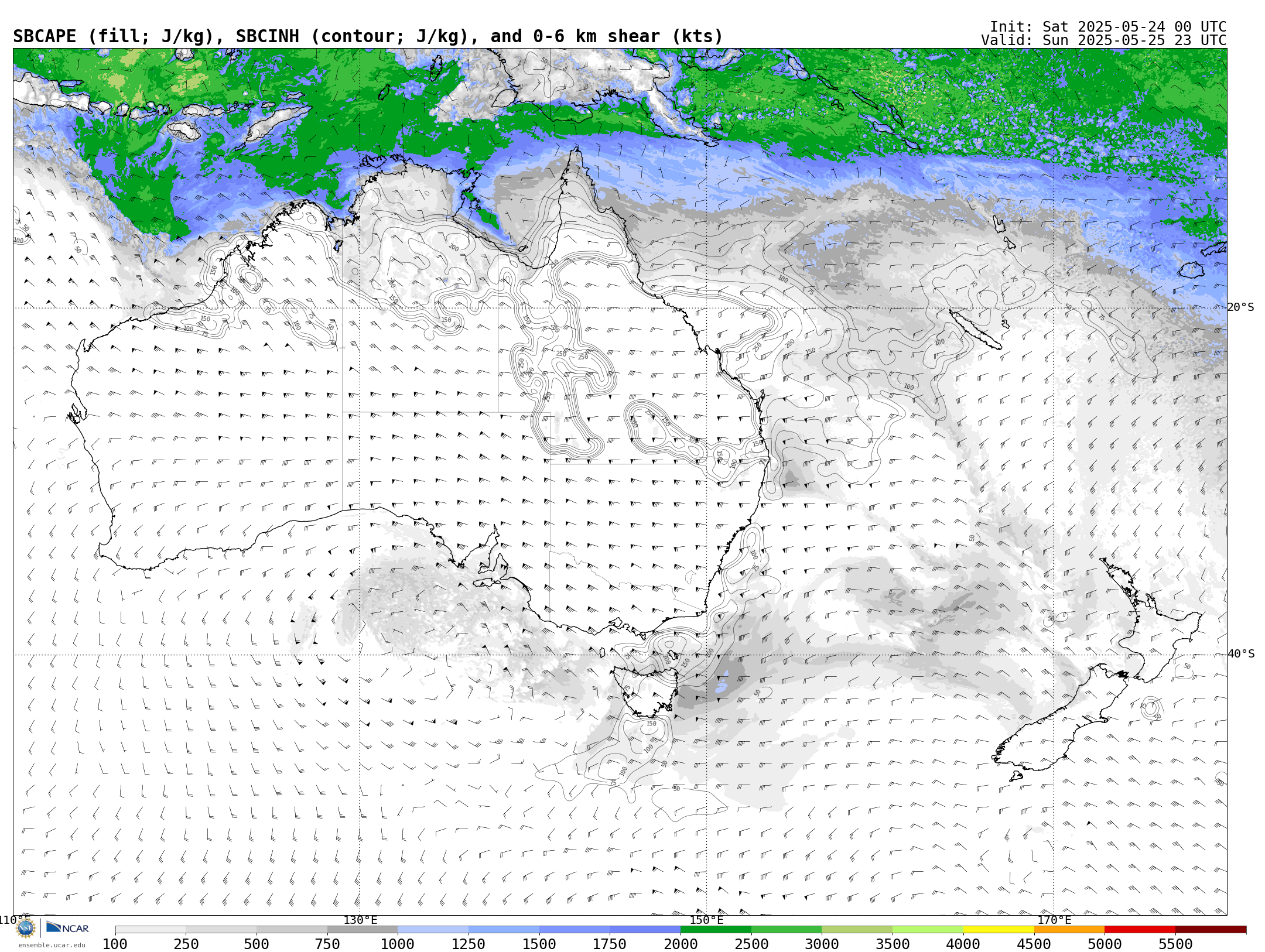Click the 750 value on the colorbar
1265x952 pixels.
(x=327, y=944)
